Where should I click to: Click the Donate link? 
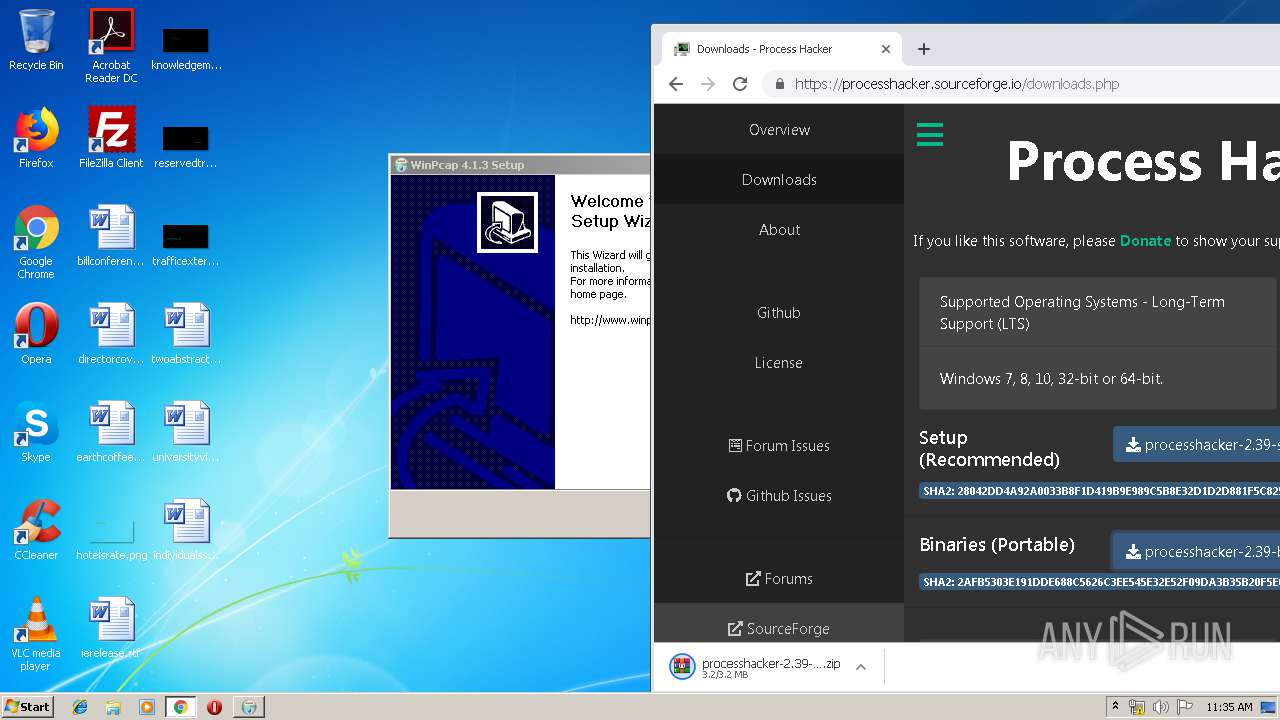coord(1145,241)
